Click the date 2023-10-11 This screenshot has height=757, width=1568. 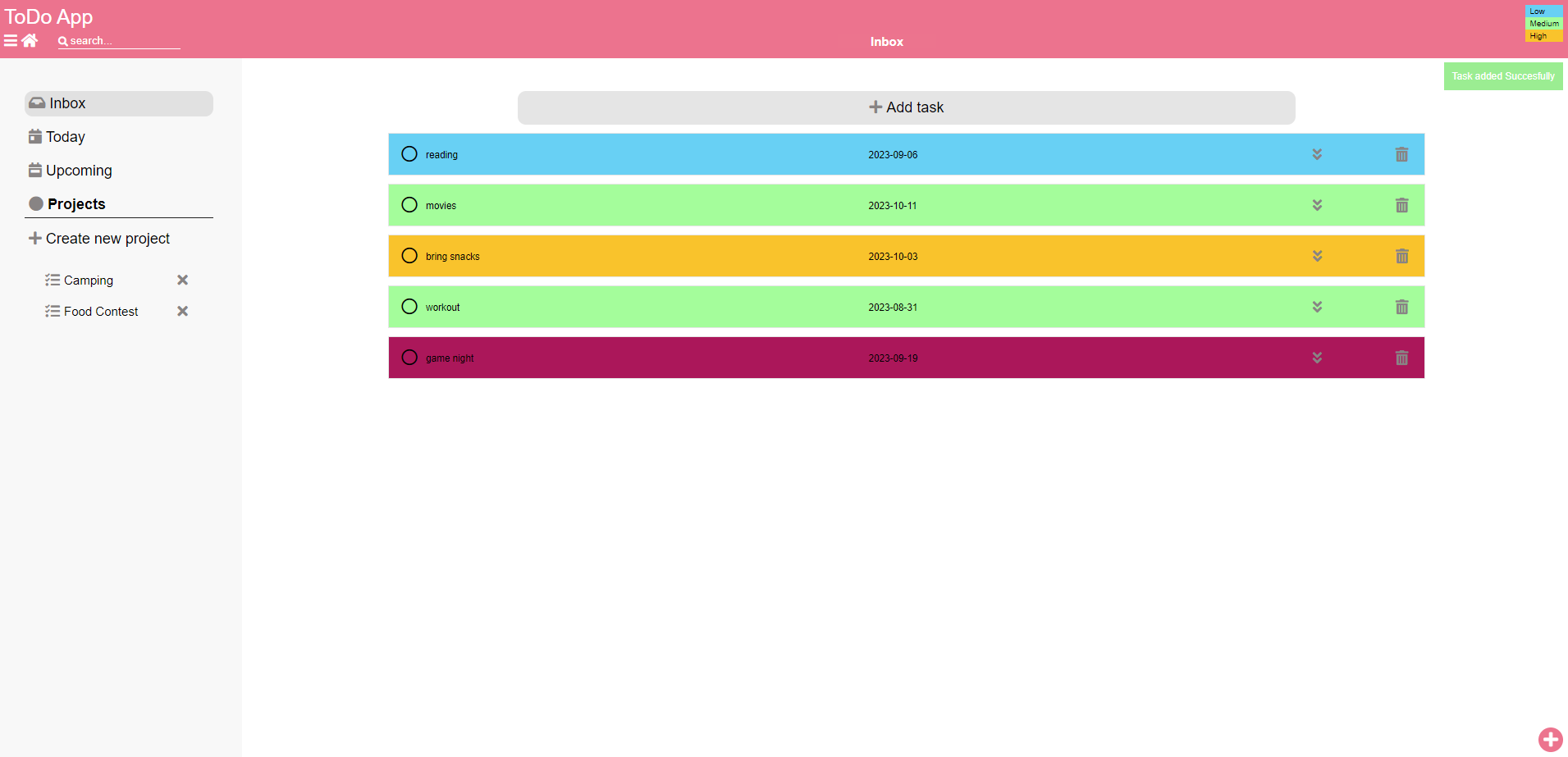pos(893,206)
